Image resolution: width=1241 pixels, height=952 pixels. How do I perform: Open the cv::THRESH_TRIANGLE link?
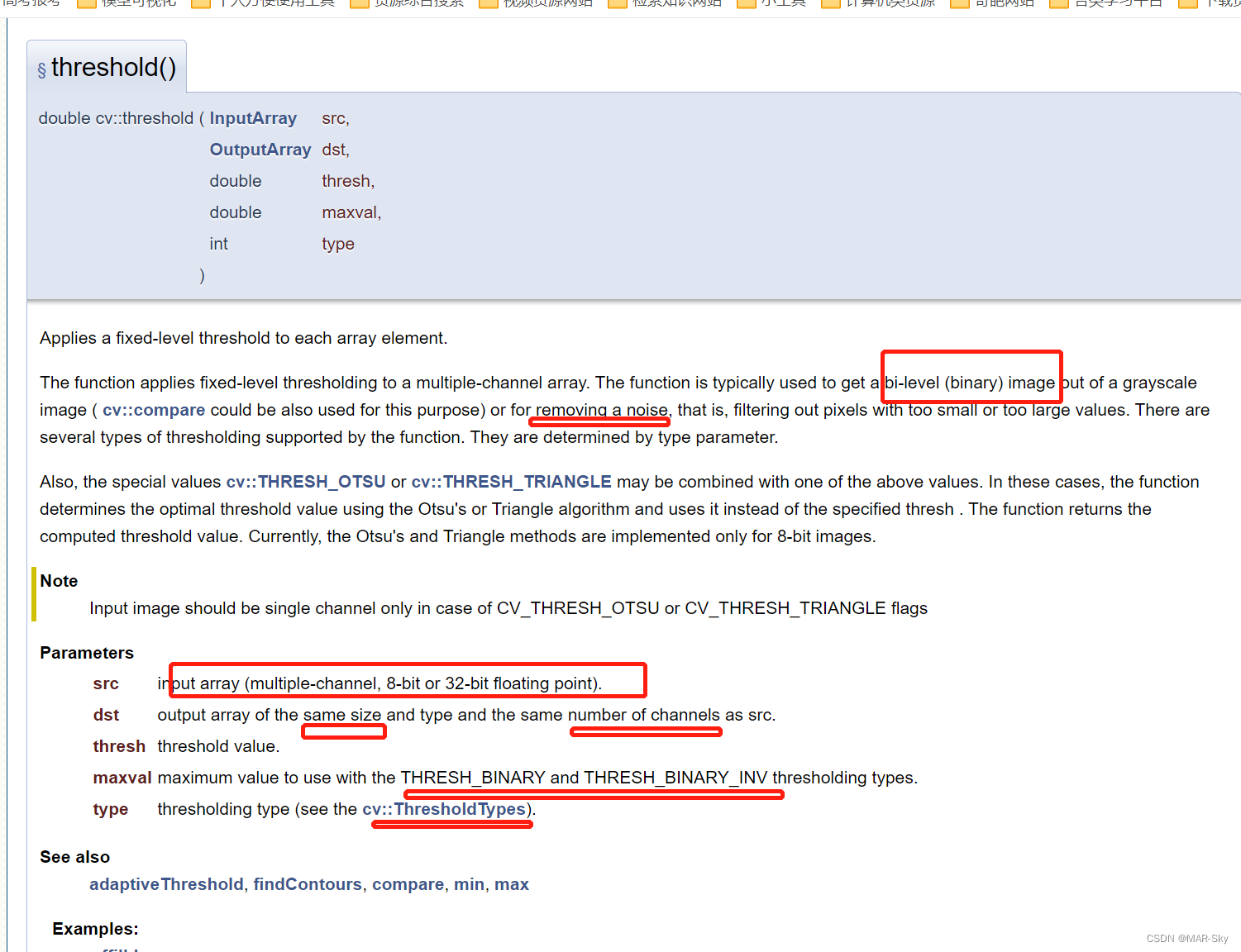[511, 481]
